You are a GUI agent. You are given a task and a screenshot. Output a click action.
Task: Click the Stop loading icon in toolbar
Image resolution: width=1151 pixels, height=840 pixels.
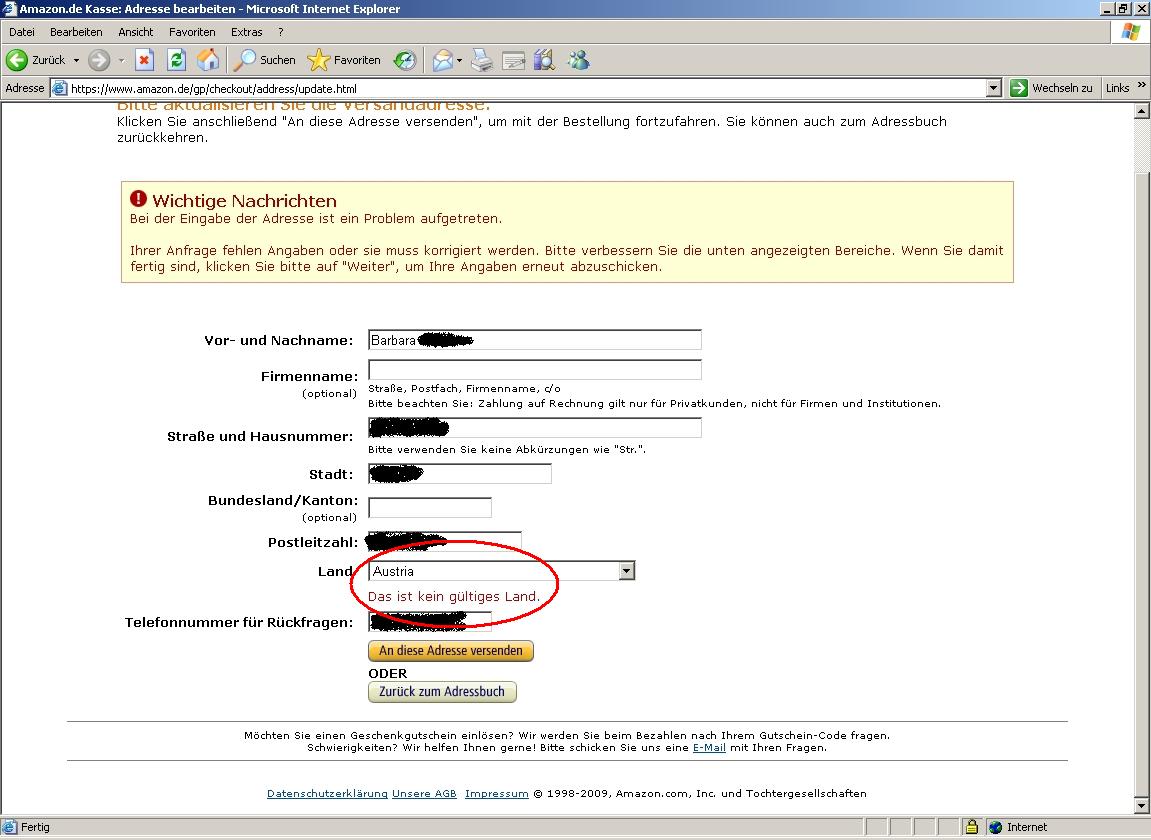point(144,60)
